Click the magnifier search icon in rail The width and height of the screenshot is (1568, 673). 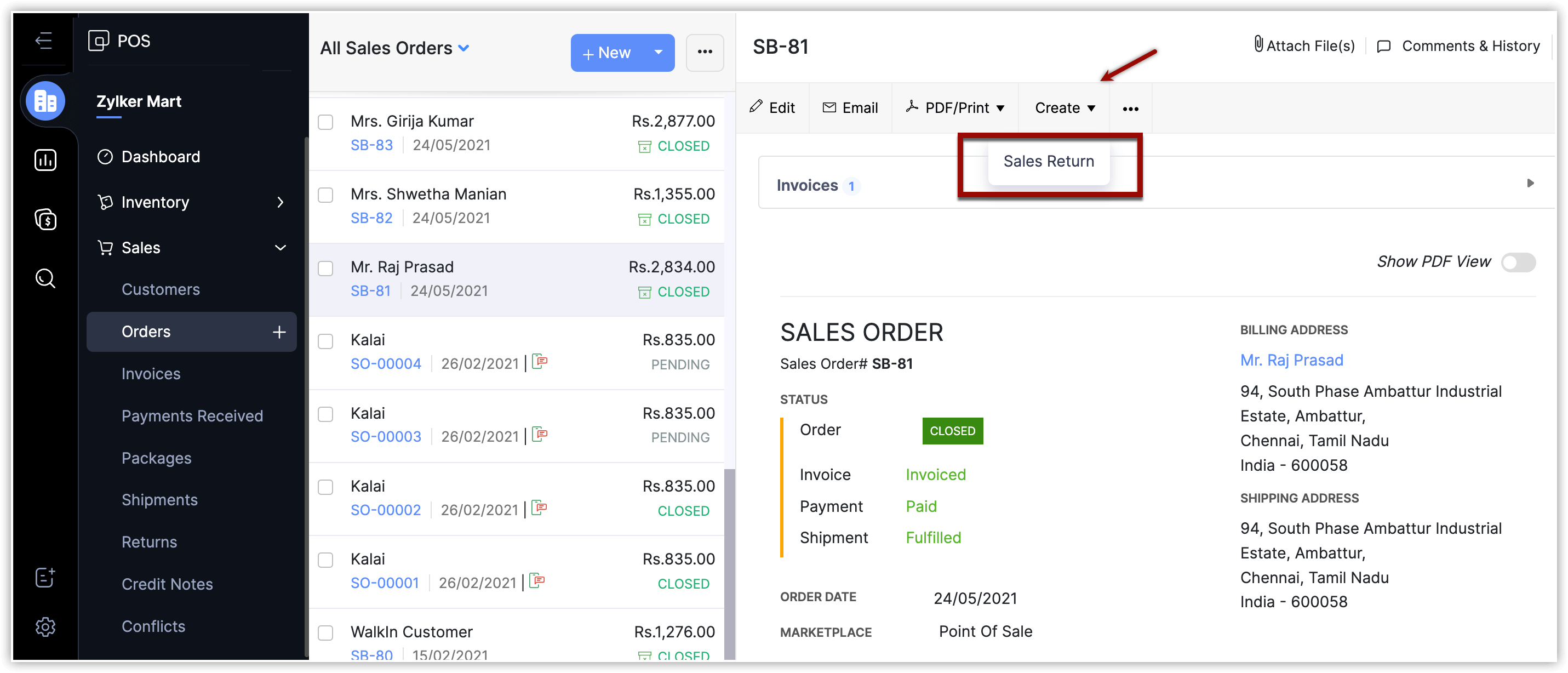45,278
